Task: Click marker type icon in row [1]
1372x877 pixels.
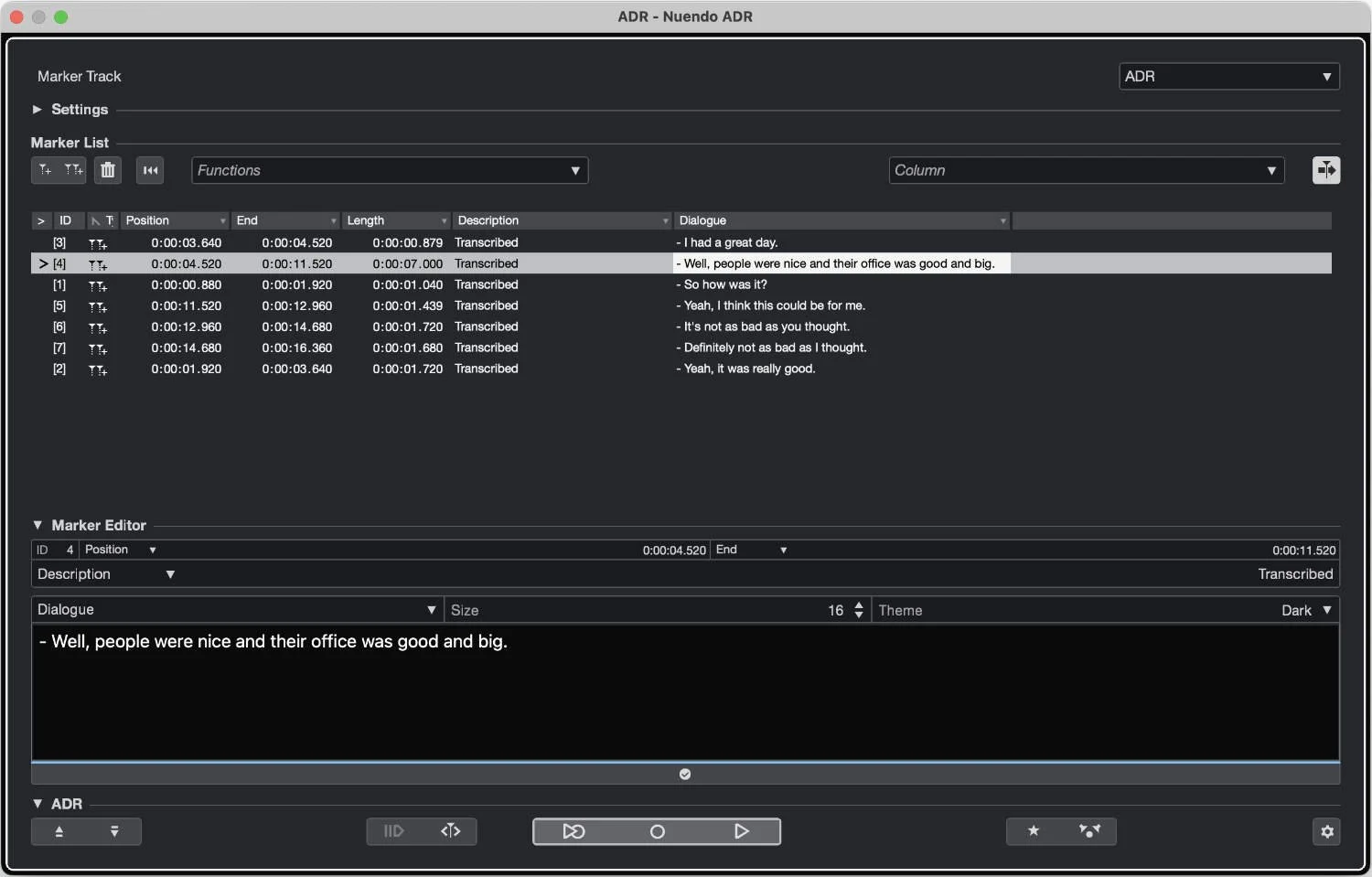Action: 98,285
